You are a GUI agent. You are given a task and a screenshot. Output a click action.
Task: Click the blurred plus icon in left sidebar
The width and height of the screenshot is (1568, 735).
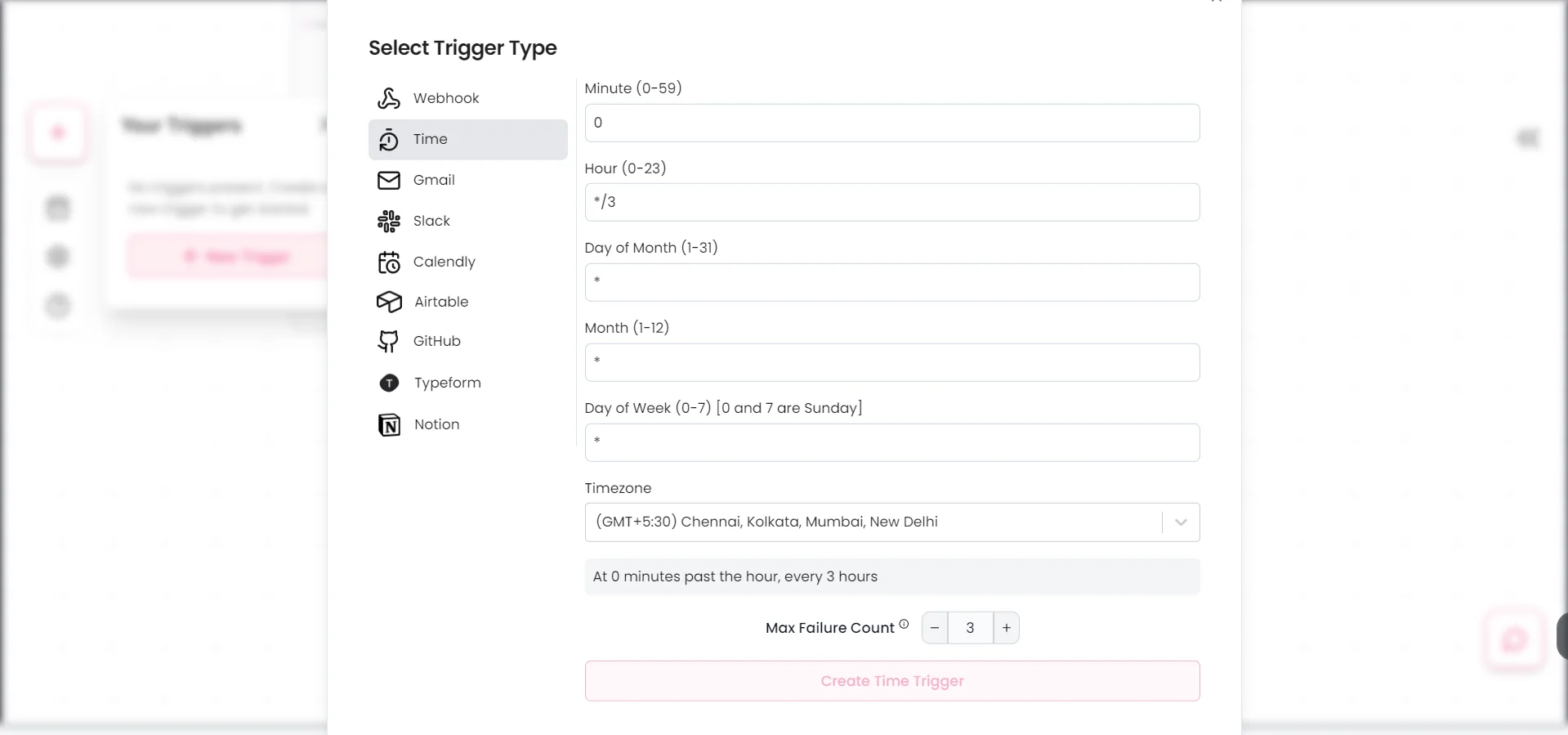pyautogui.click(x=58, y=132)
